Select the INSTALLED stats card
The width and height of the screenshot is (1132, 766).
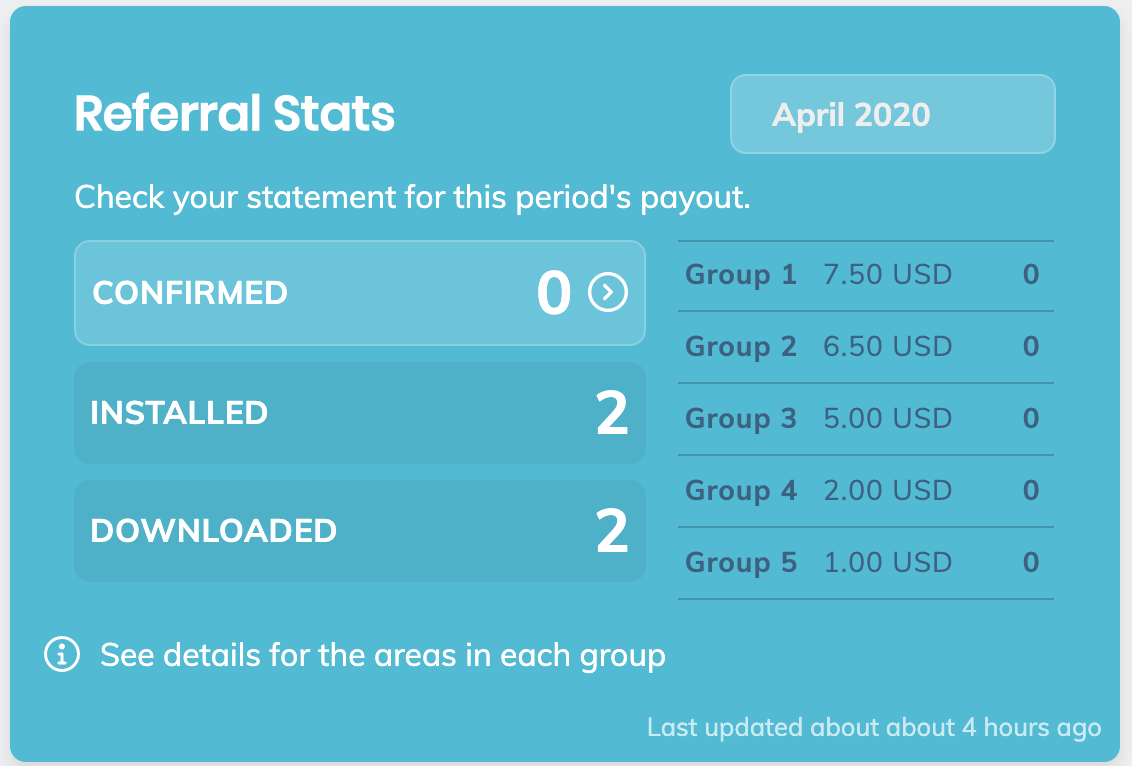(359, 413)
